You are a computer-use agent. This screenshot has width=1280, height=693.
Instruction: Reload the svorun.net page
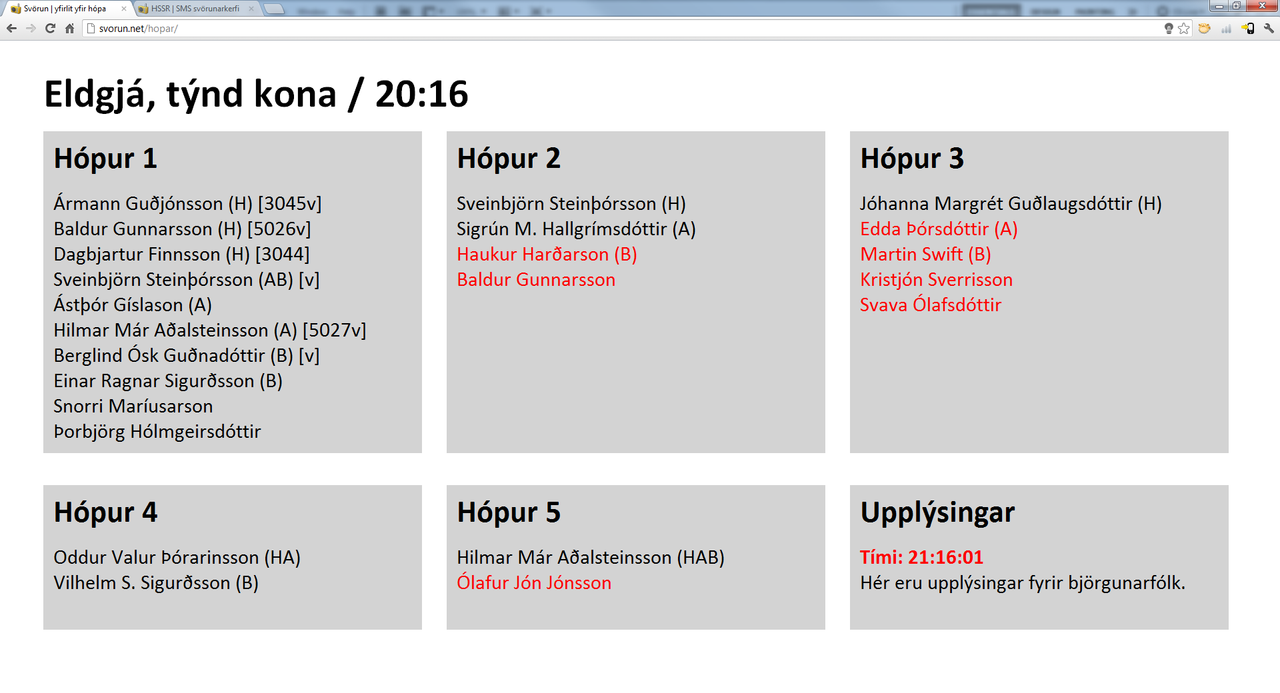tap(50, 28)
